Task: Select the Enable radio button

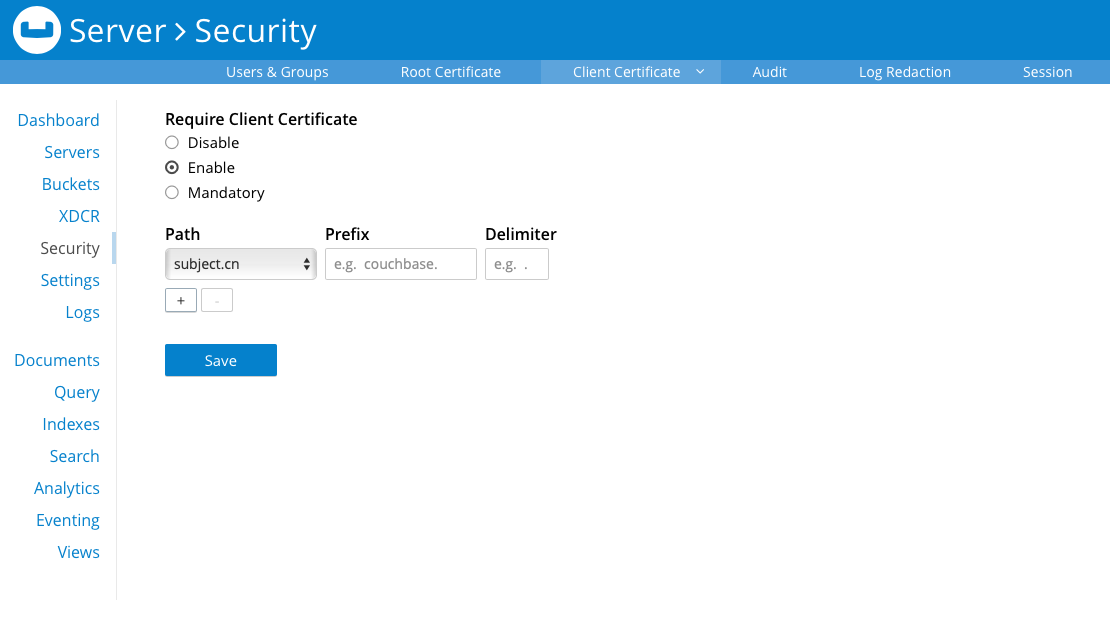Action: click(x=172, y=168)
